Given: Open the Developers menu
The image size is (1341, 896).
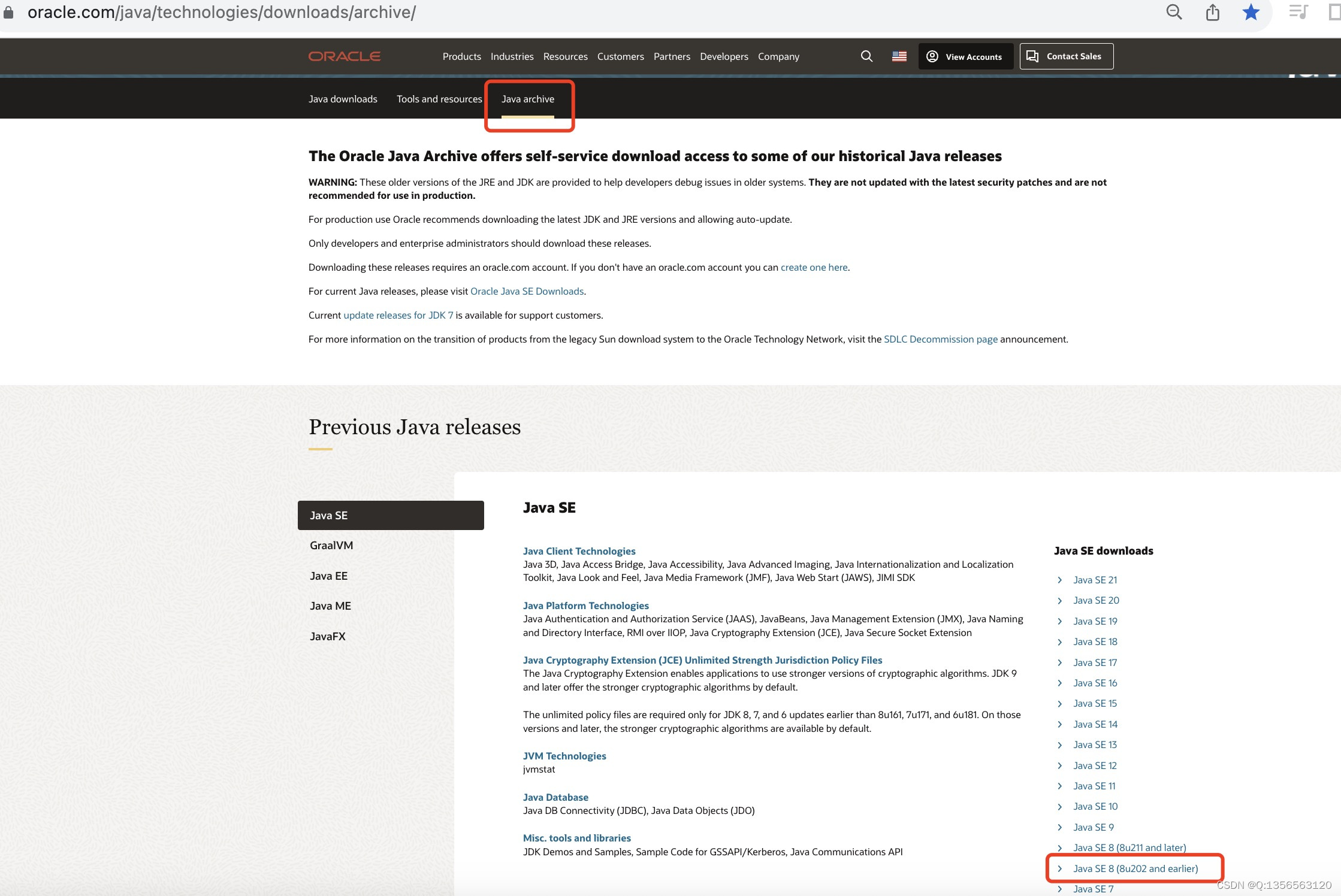Looking at the screenshot, I should coord(724,56).
